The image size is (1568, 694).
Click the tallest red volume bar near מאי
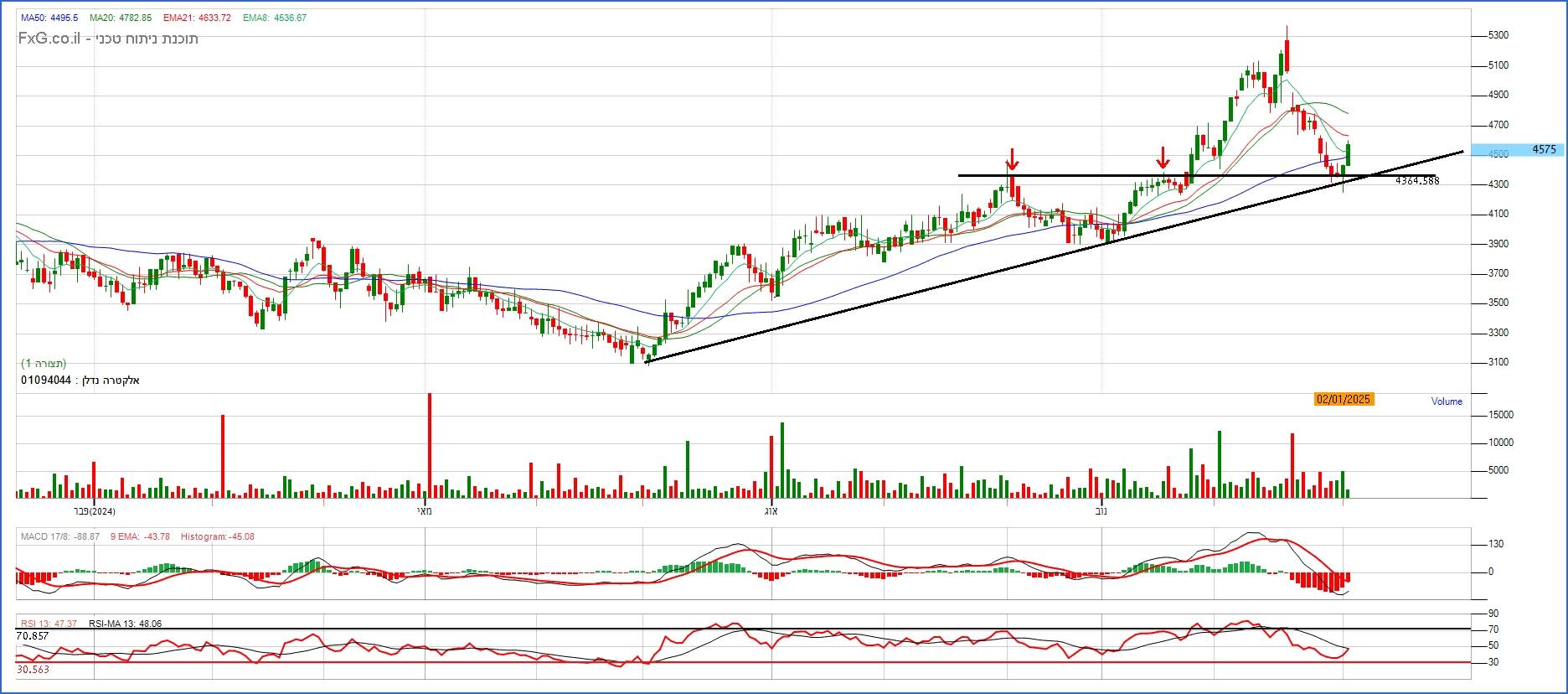point(430,444)
